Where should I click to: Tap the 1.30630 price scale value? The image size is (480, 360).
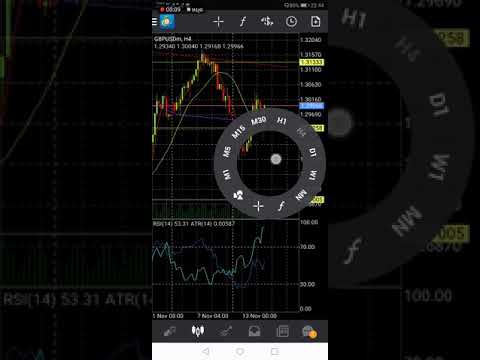pyautogui.click(x=311, y=85)
